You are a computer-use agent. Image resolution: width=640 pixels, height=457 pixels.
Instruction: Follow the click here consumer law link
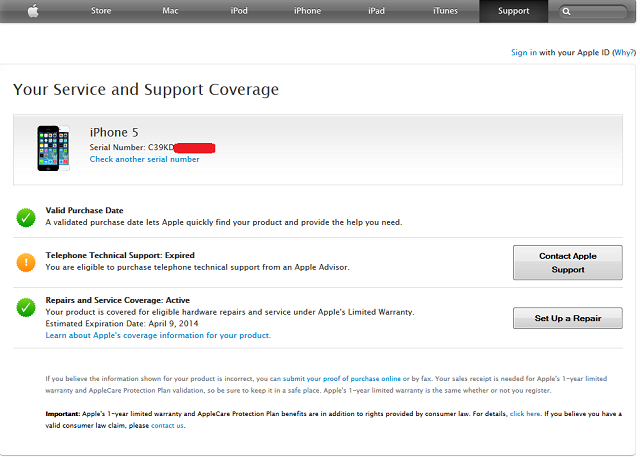click(x=525, y=414)
